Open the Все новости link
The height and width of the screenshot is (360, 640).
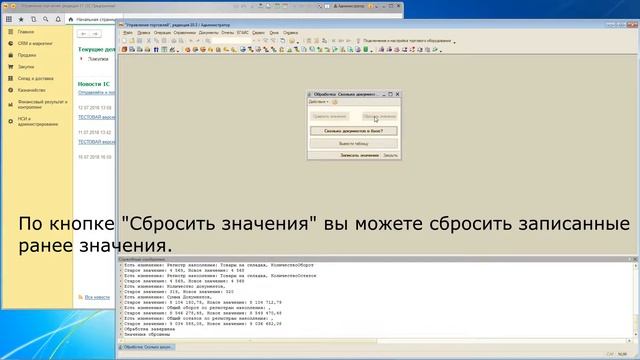point(97,297)
